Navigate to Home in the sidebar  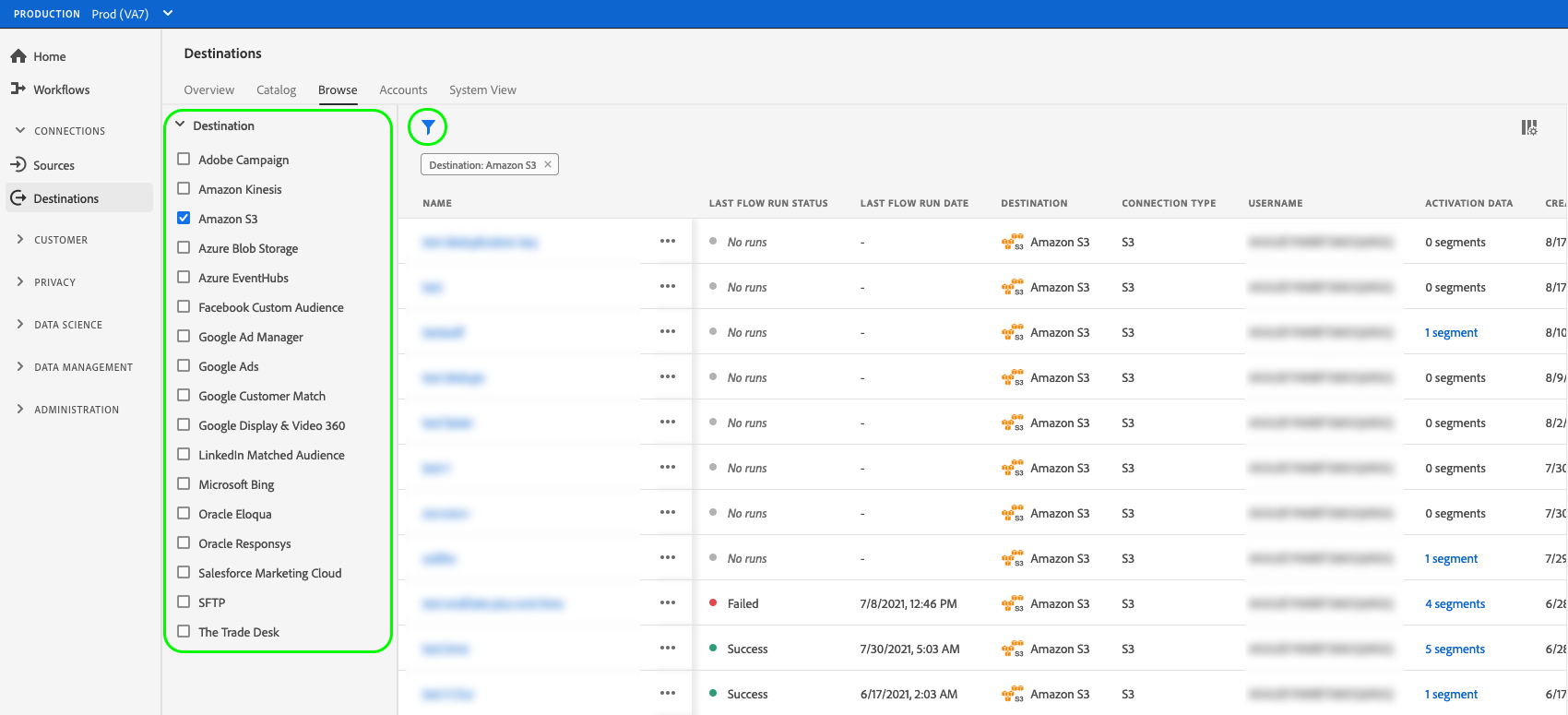pyautogui.click(x=50, y=56)
